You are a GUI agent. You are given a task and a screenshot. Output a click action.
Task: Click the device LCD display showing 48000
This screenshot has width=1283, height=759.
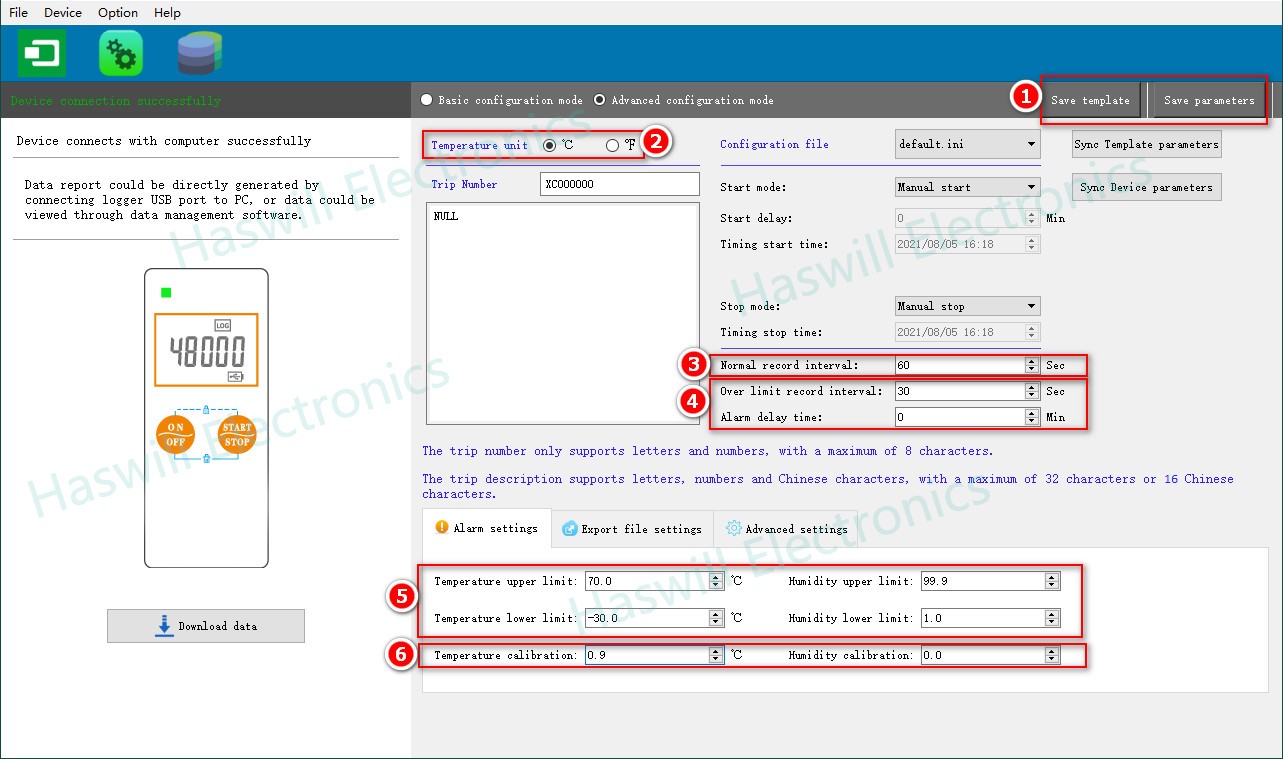point(206,350)
